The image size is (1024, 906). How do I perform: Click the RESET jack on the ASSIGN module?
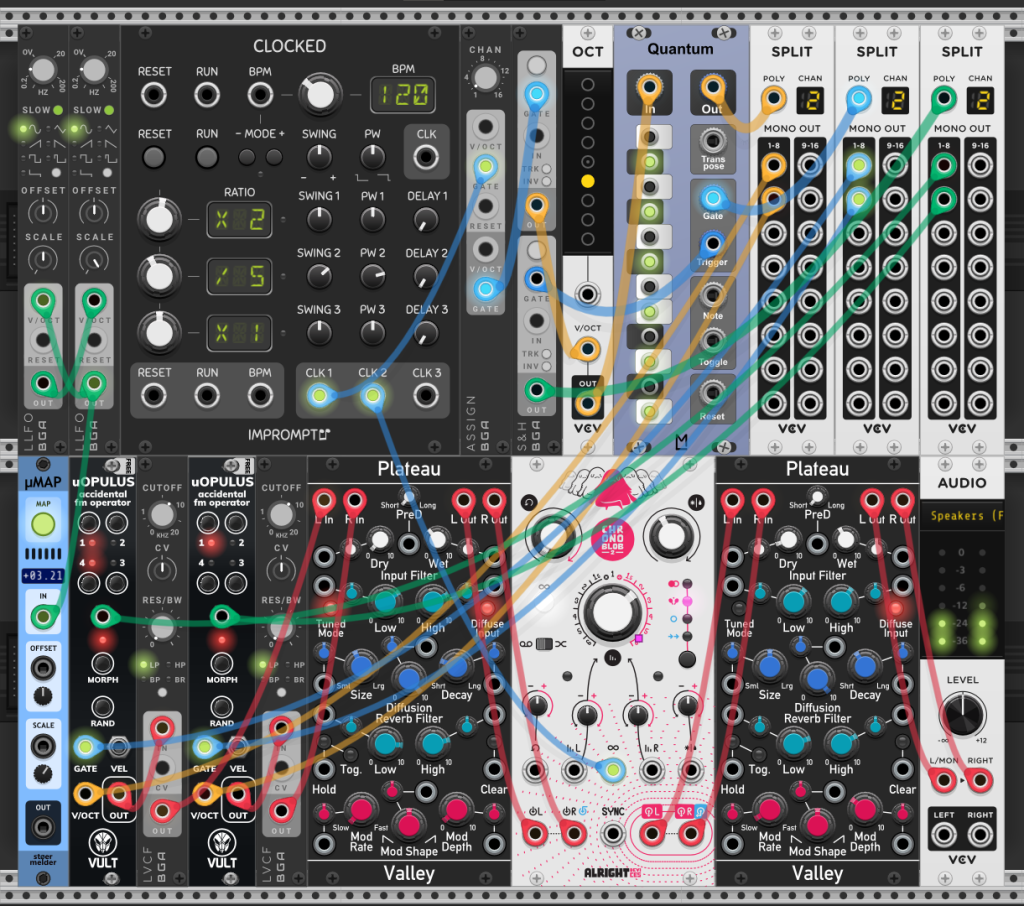pyautogui.click(x=485, y=206)
